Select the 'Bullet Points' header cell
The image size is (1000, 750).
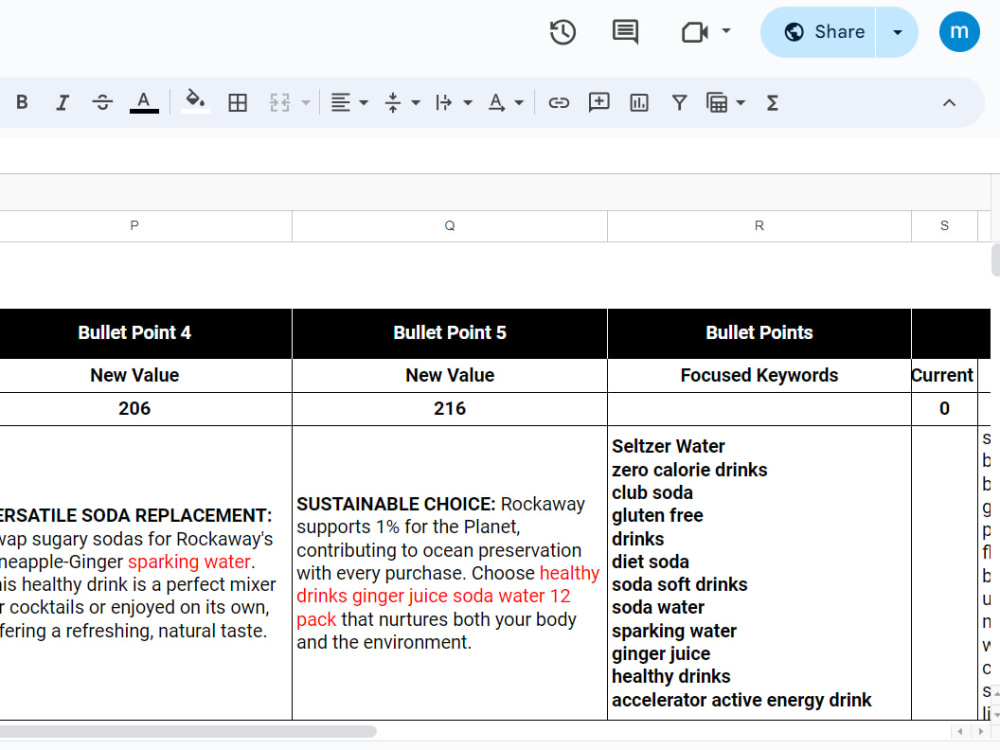[x=759, y=333]
